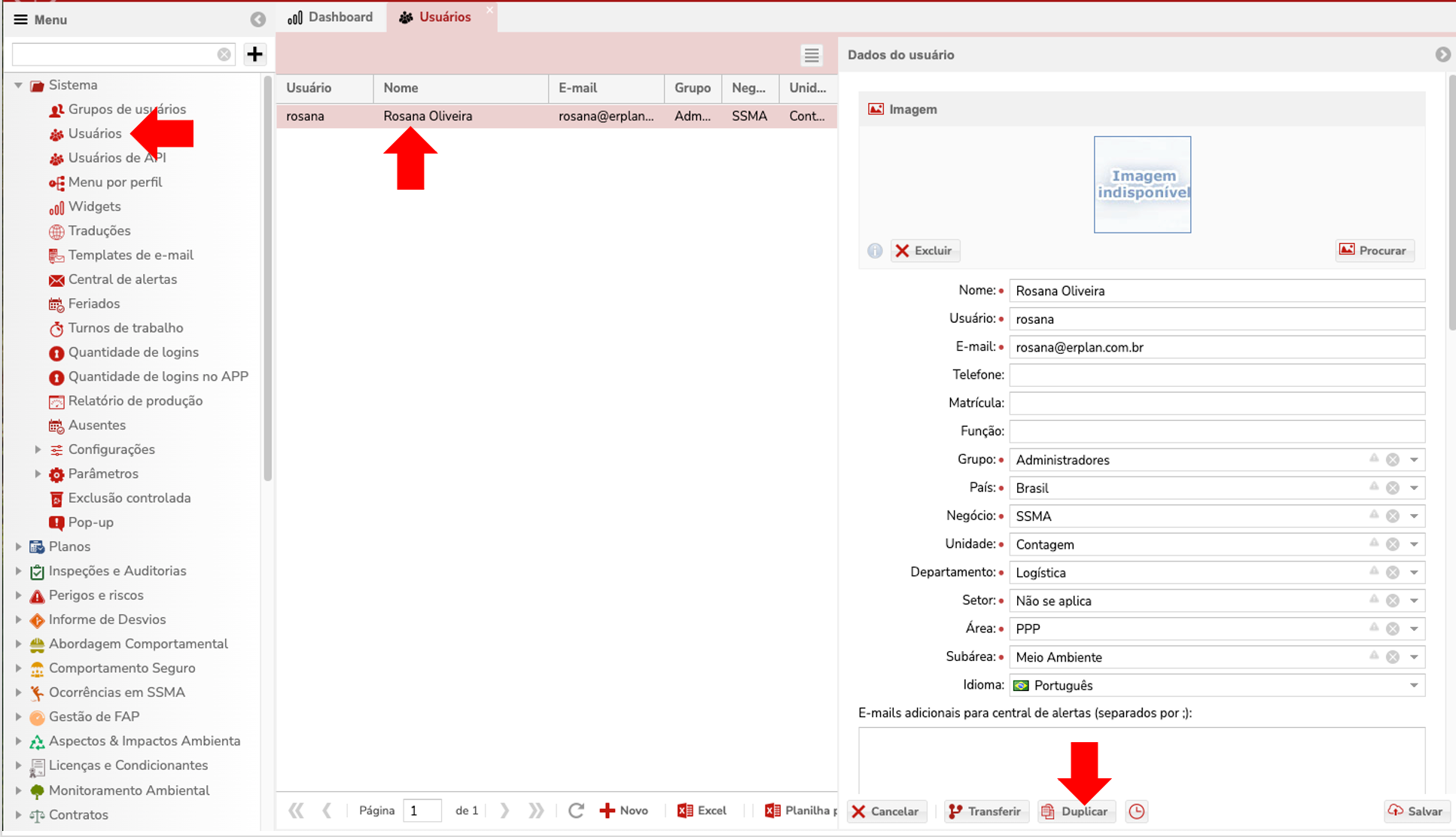
Task: Close the Usuários tab
Action: pos(489,10)
